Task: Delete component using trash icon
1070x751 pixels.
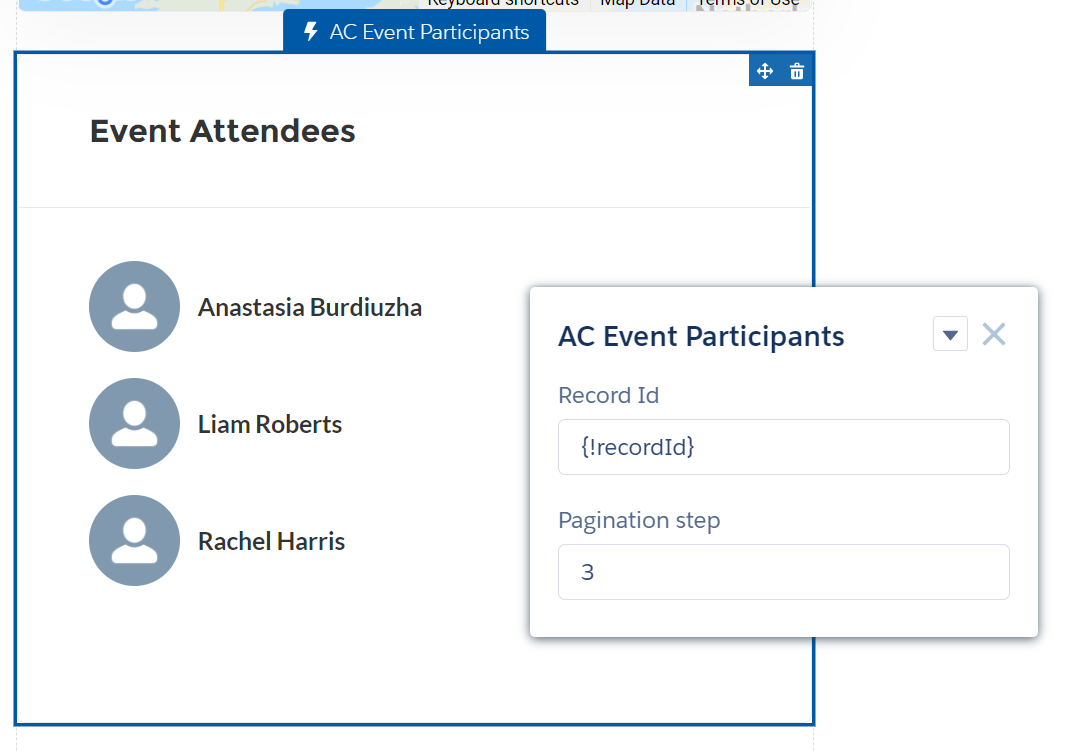Action: pos(796,71)
